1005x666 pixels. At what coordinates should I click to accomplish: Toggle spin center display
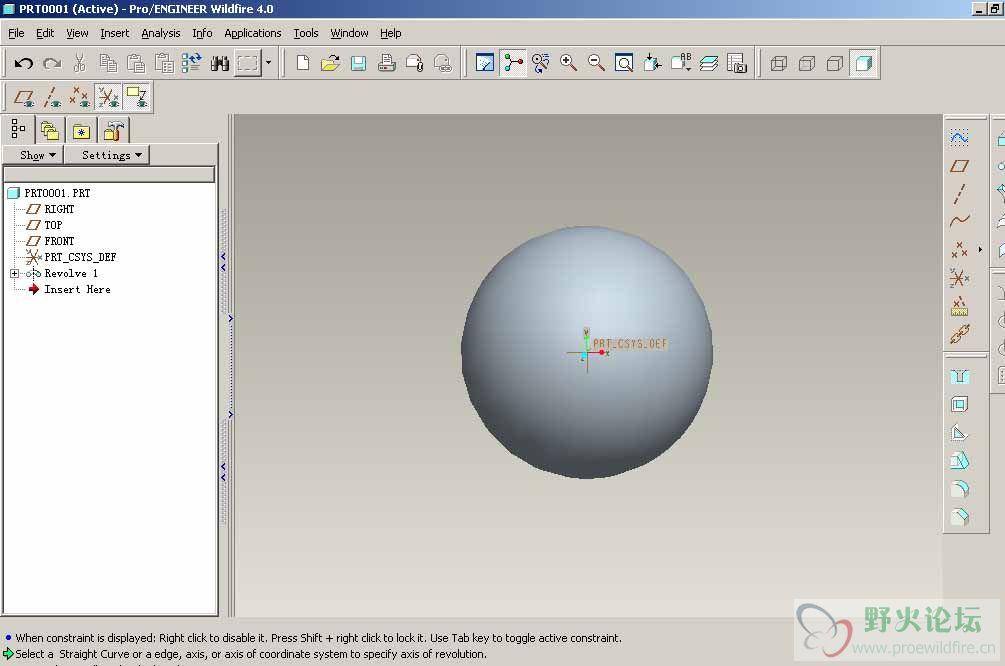pos(513,63)
